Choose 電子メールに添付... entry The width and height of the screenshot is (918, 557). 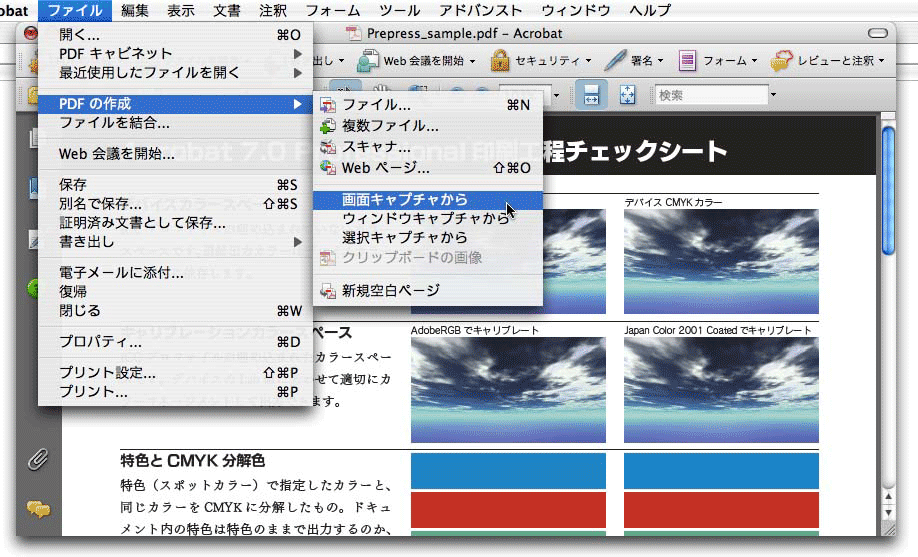(175, 273)
